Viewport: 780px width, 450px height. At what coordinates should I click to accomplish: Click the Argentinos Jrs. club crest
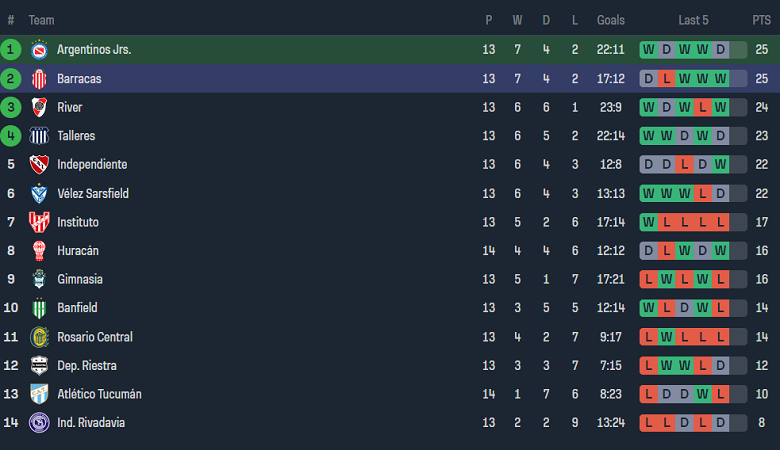(x=39, y=49)
